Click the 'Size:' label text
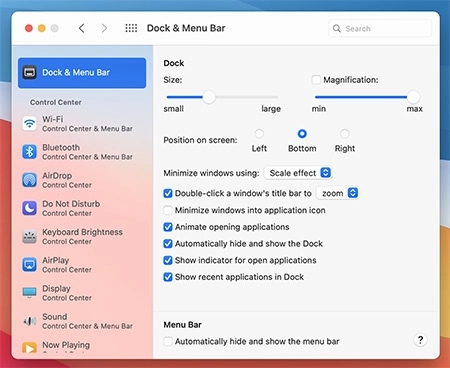 coord(173,80)
